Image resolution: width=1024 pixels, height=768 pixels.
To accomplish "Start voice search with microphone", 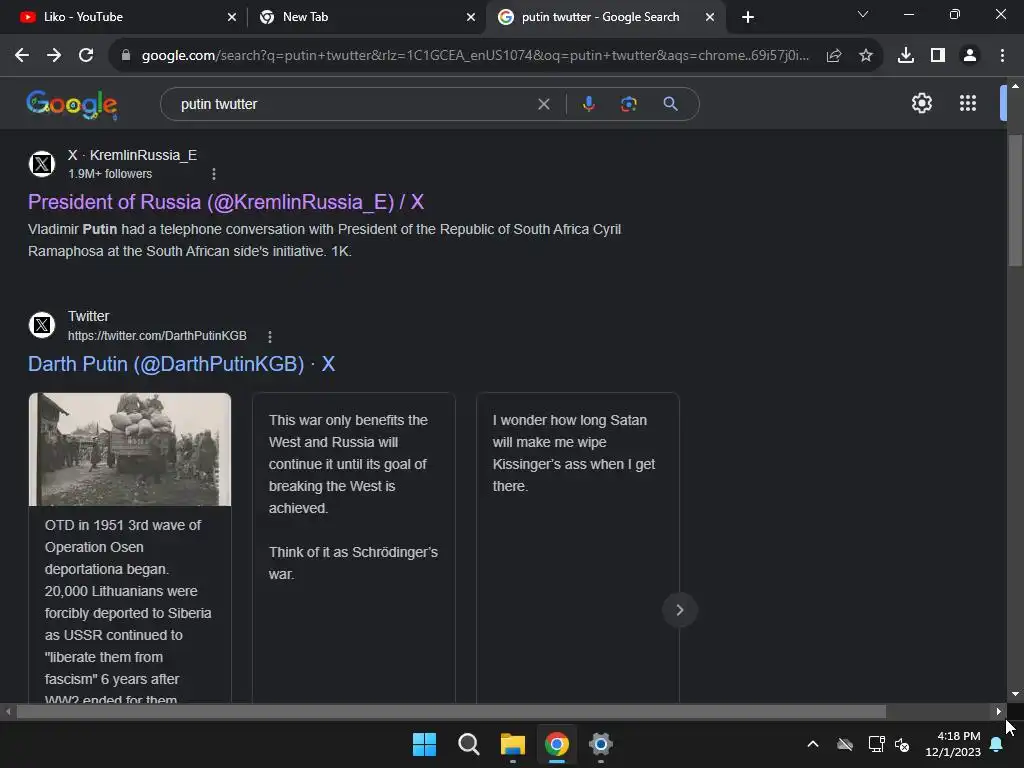I will 588,104.
